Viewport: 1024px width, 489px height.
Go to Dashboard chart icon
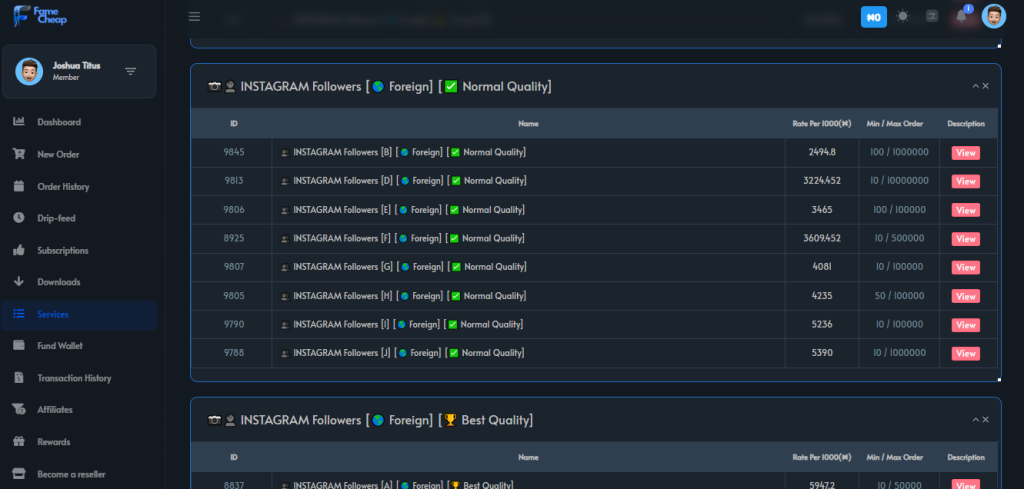(19, 121)
